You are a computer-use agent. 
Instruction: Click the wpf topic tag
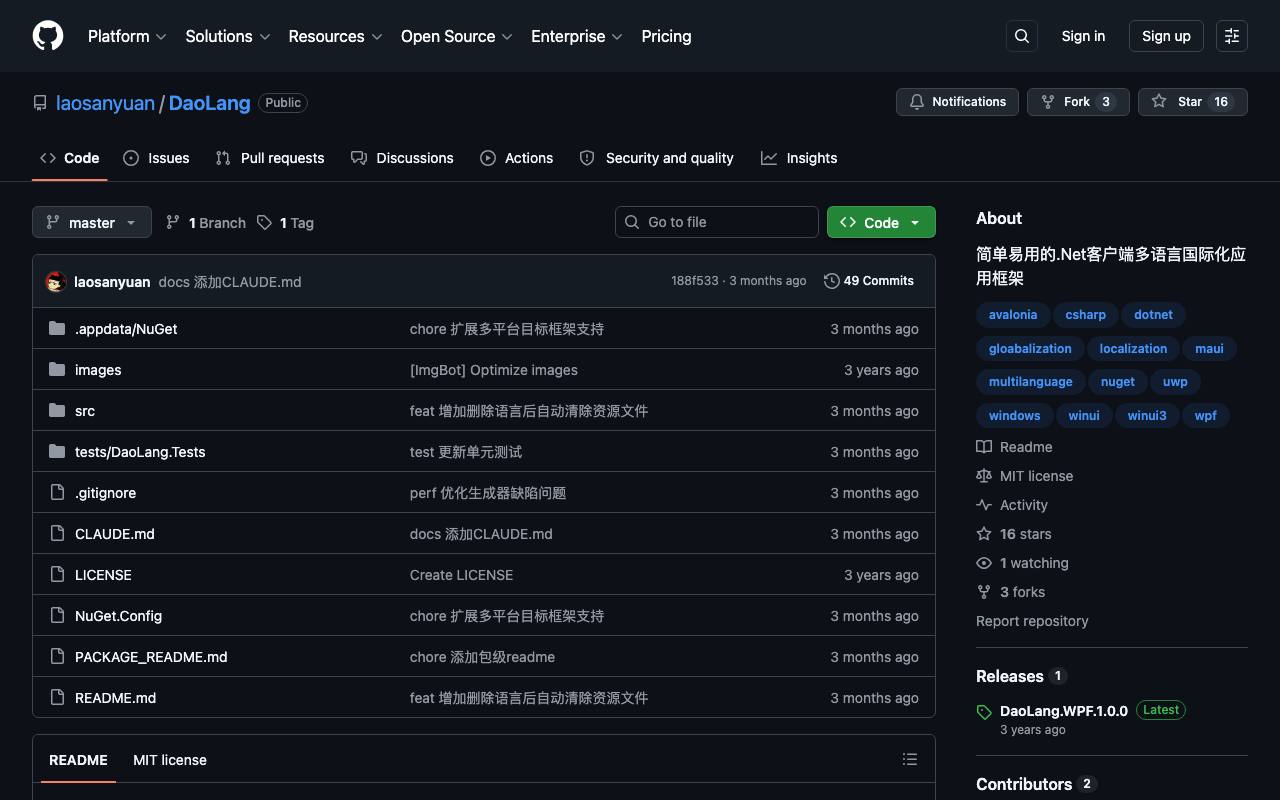1206,416
